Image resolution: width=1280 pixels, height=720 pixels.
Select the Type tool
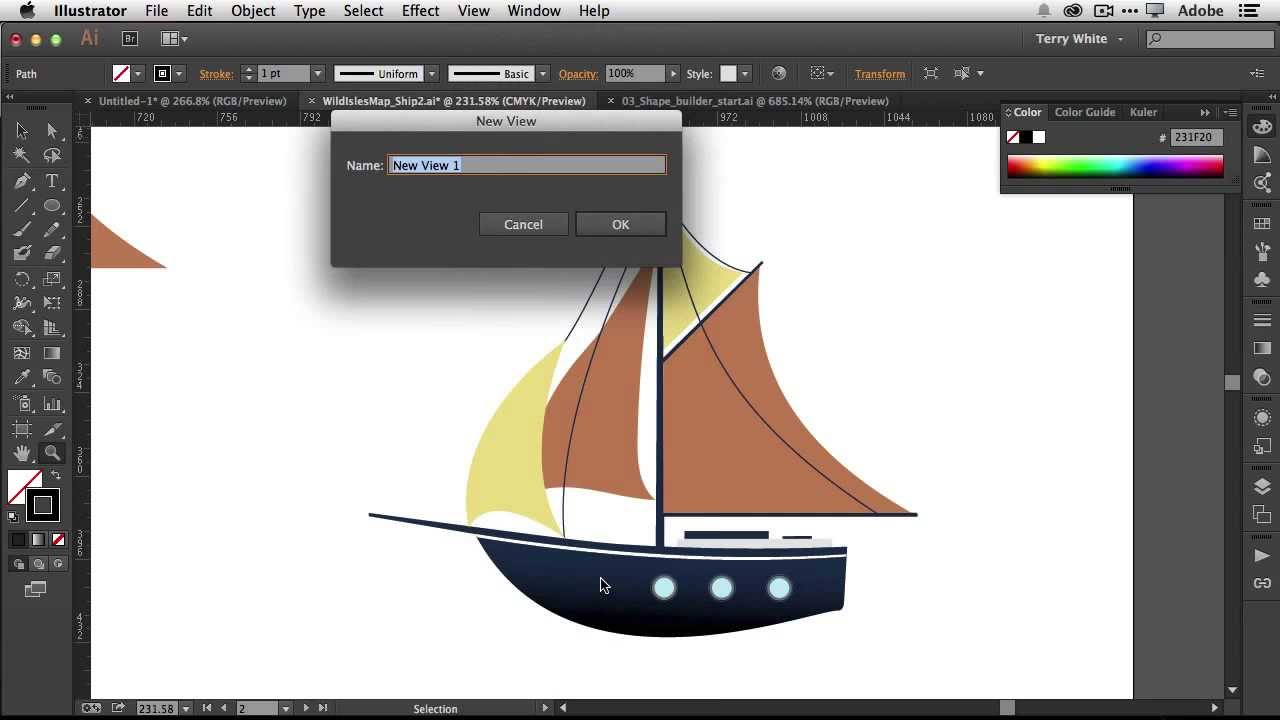(52, 181)
